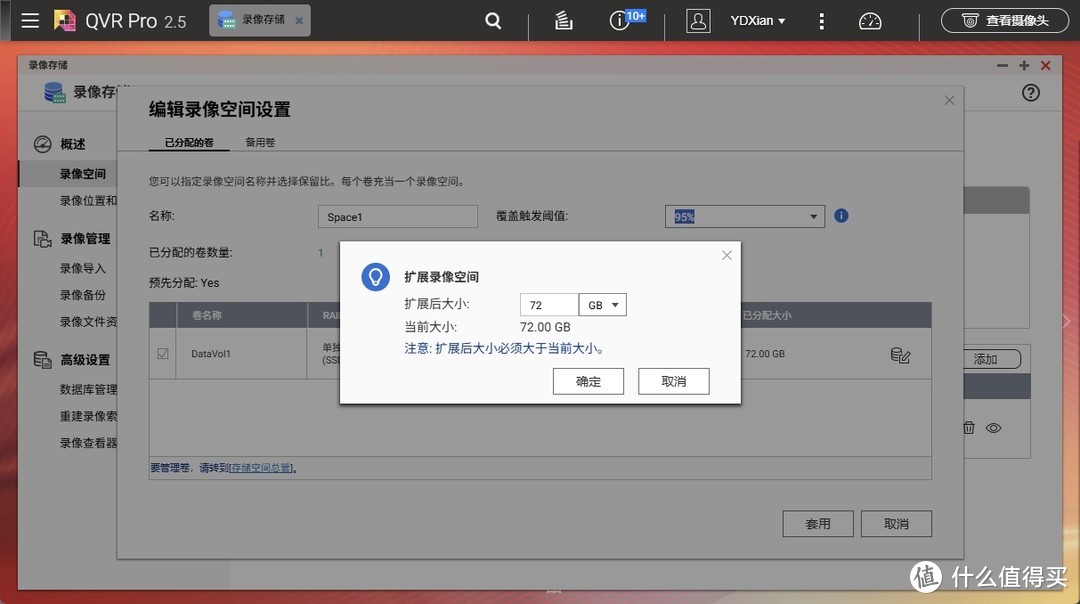Click the resource monitor dashboard icon
The width and height of the screenshot is (1080, 604).
pyautogui.click(x=869, y=20)
